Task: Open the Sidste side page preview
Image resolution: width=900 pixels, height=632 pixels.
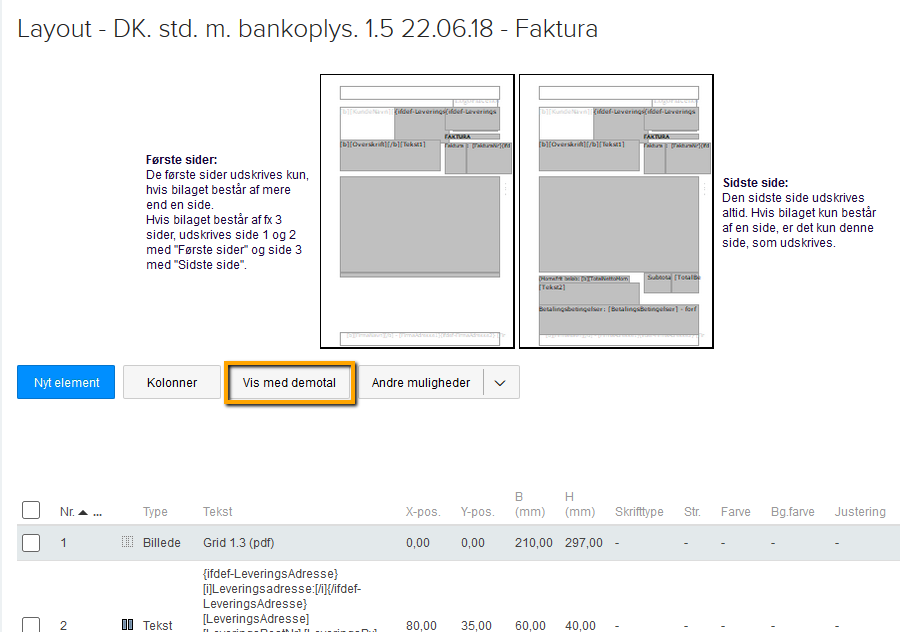Action: click(x=615, y=210)
